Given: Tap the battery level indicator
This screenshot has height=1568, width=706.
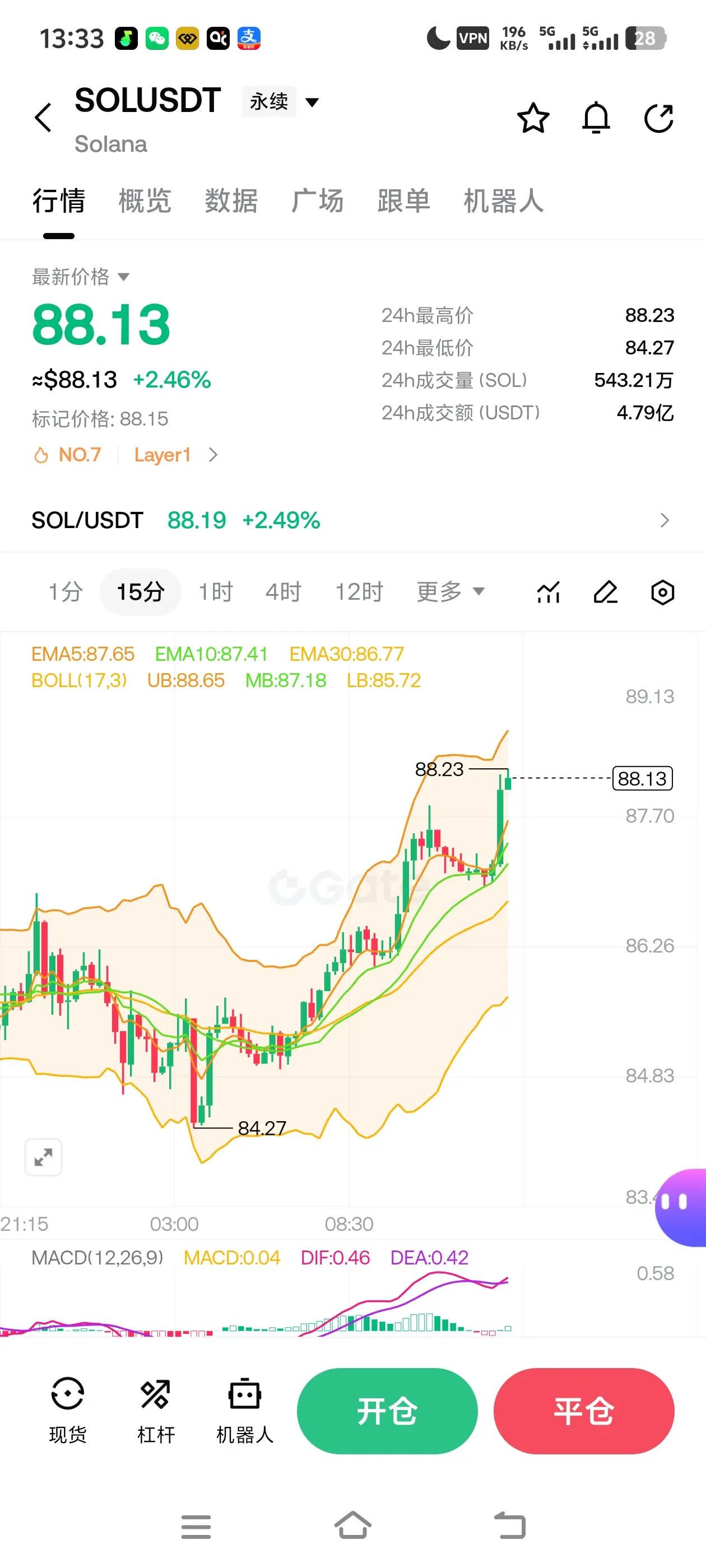Looking at the screenshot, I should (x=645, y=38).
